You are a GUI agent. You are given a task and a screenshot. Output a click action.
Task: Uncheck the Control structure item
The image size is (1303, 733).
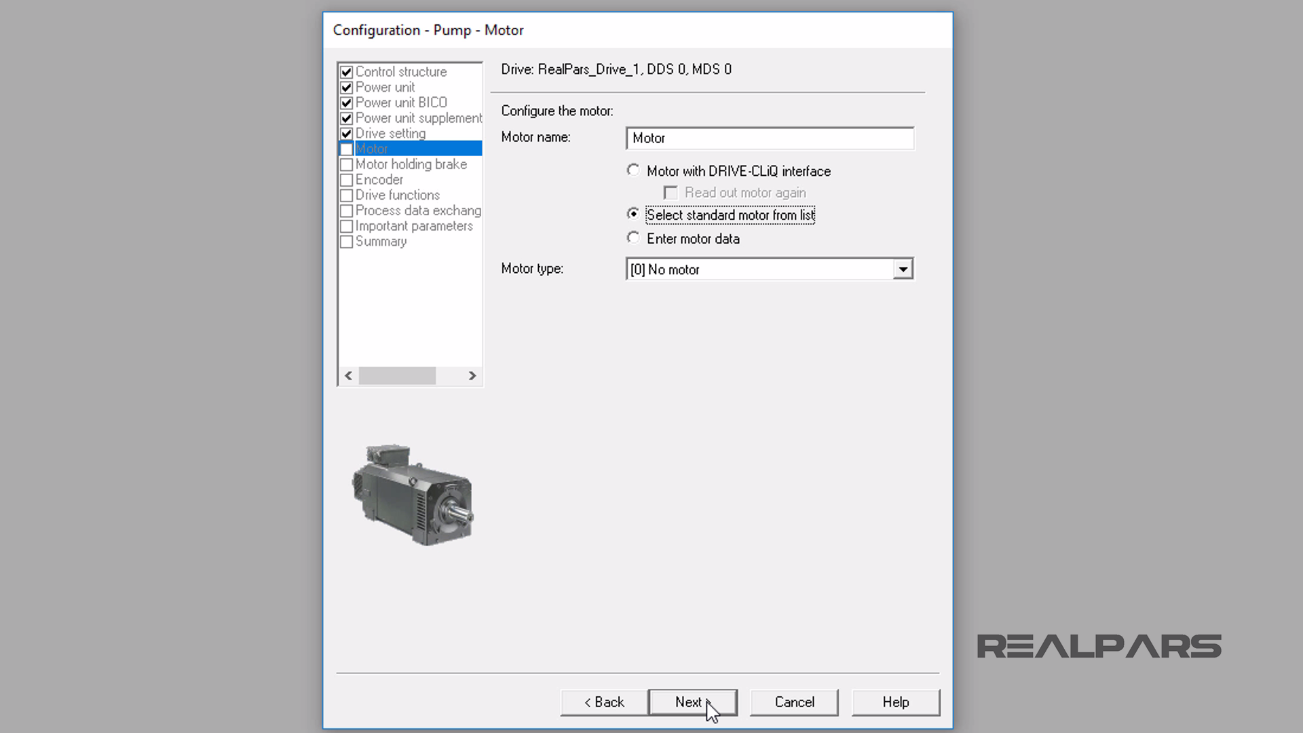click(x=347, y=71)
